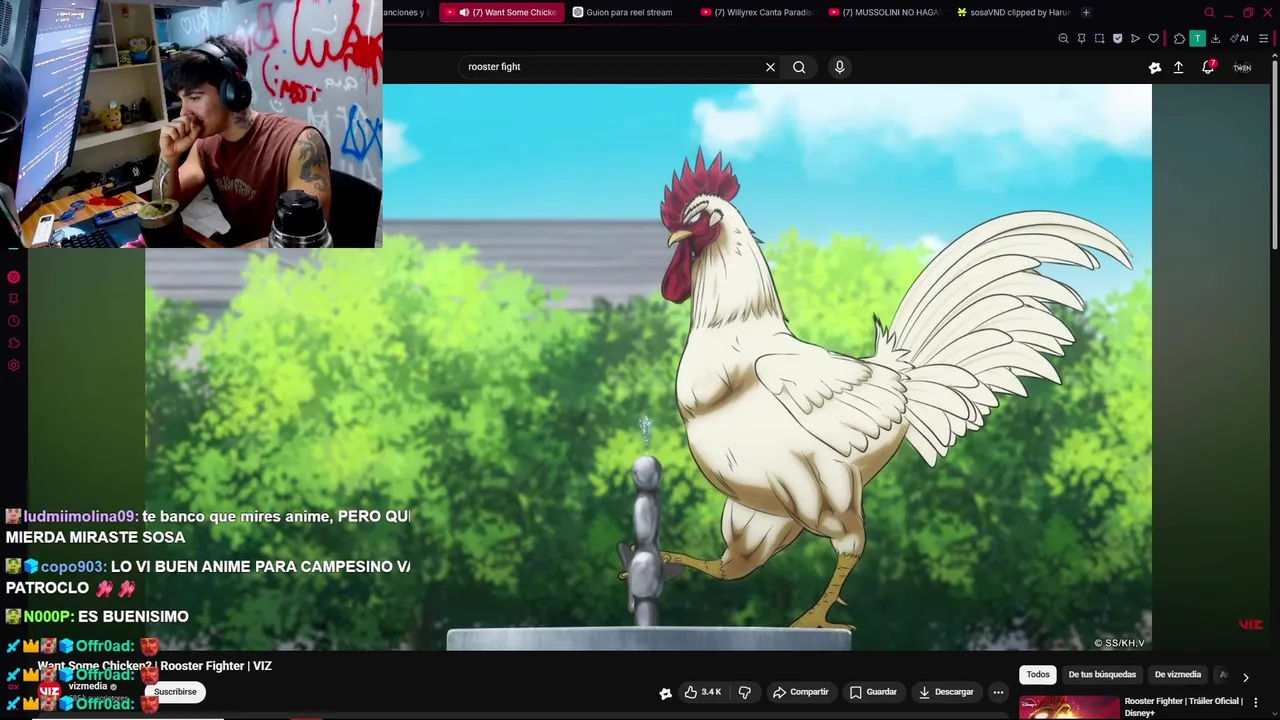The image size is (1280, 720).
Task: Like the video with 3.4 K likes
Action: (x=703, y=692)
